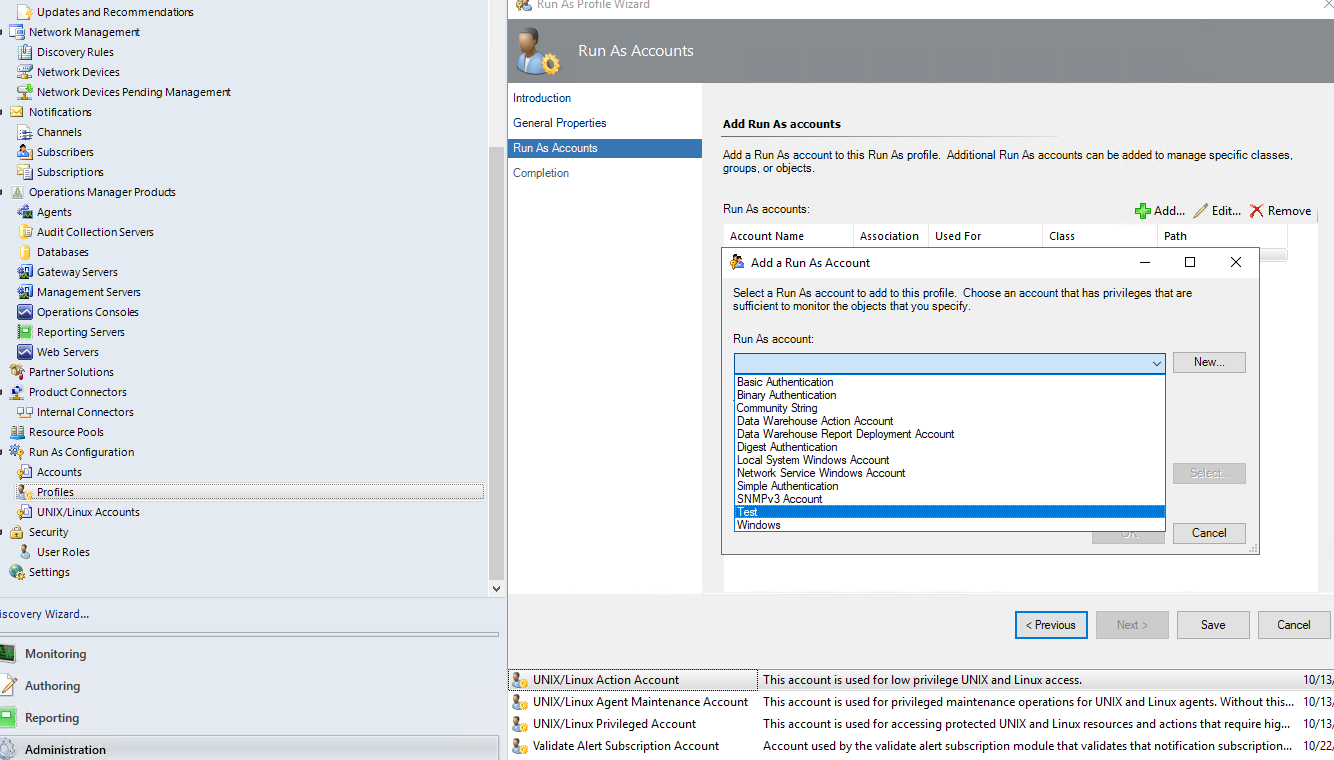Click the Subscribers icon
This screenshot has height=760, width=1334.
(26, 152)
